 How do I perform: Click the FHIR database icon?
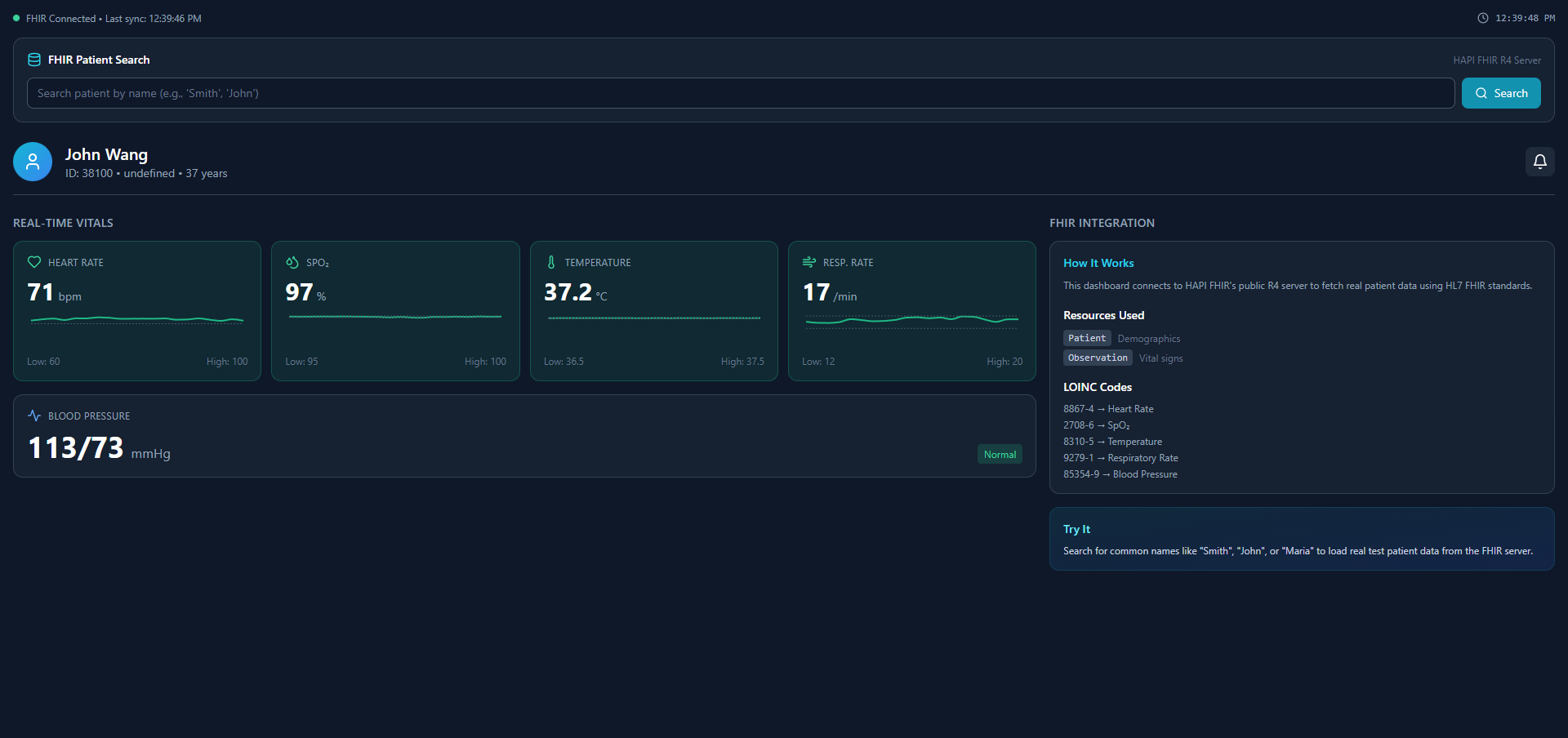pos(34,60)
